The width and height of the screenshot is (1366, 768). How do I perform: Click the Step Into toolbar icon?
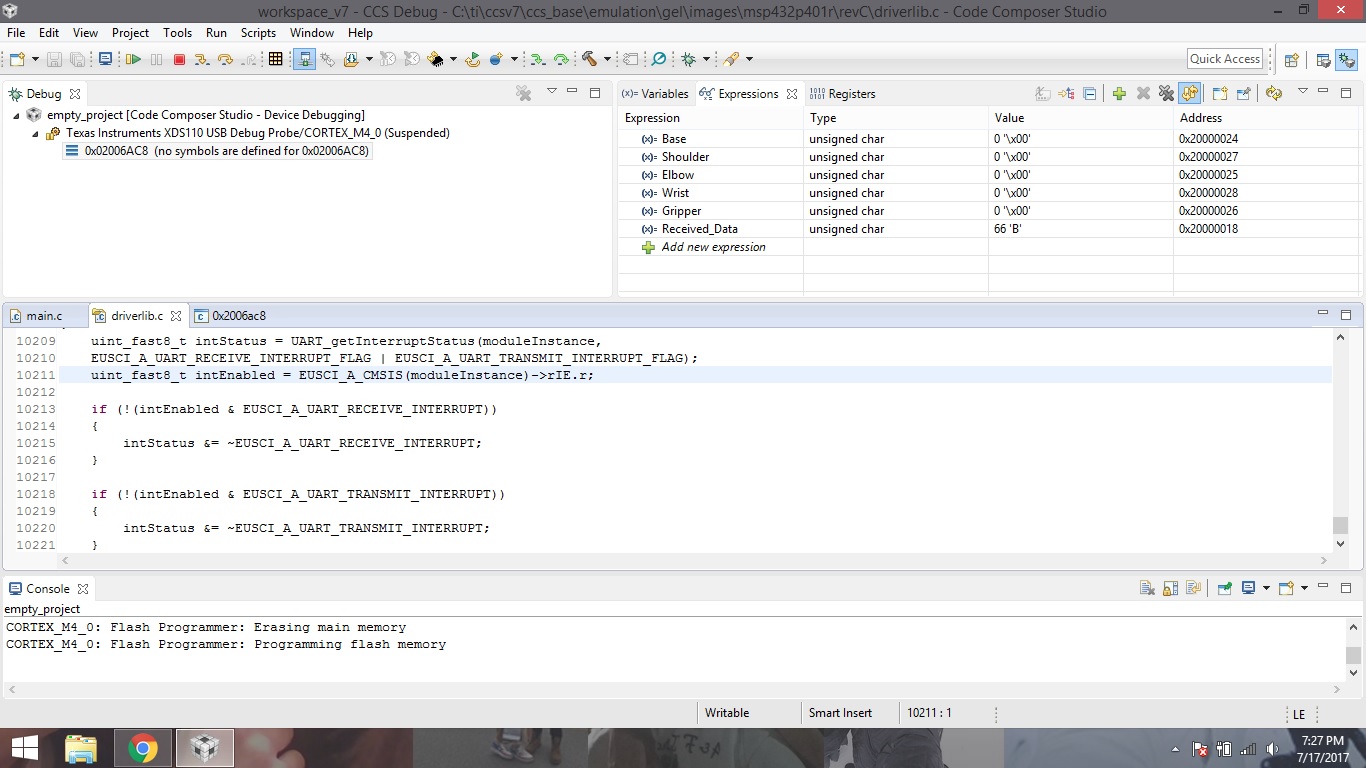(x=202, y=59)
